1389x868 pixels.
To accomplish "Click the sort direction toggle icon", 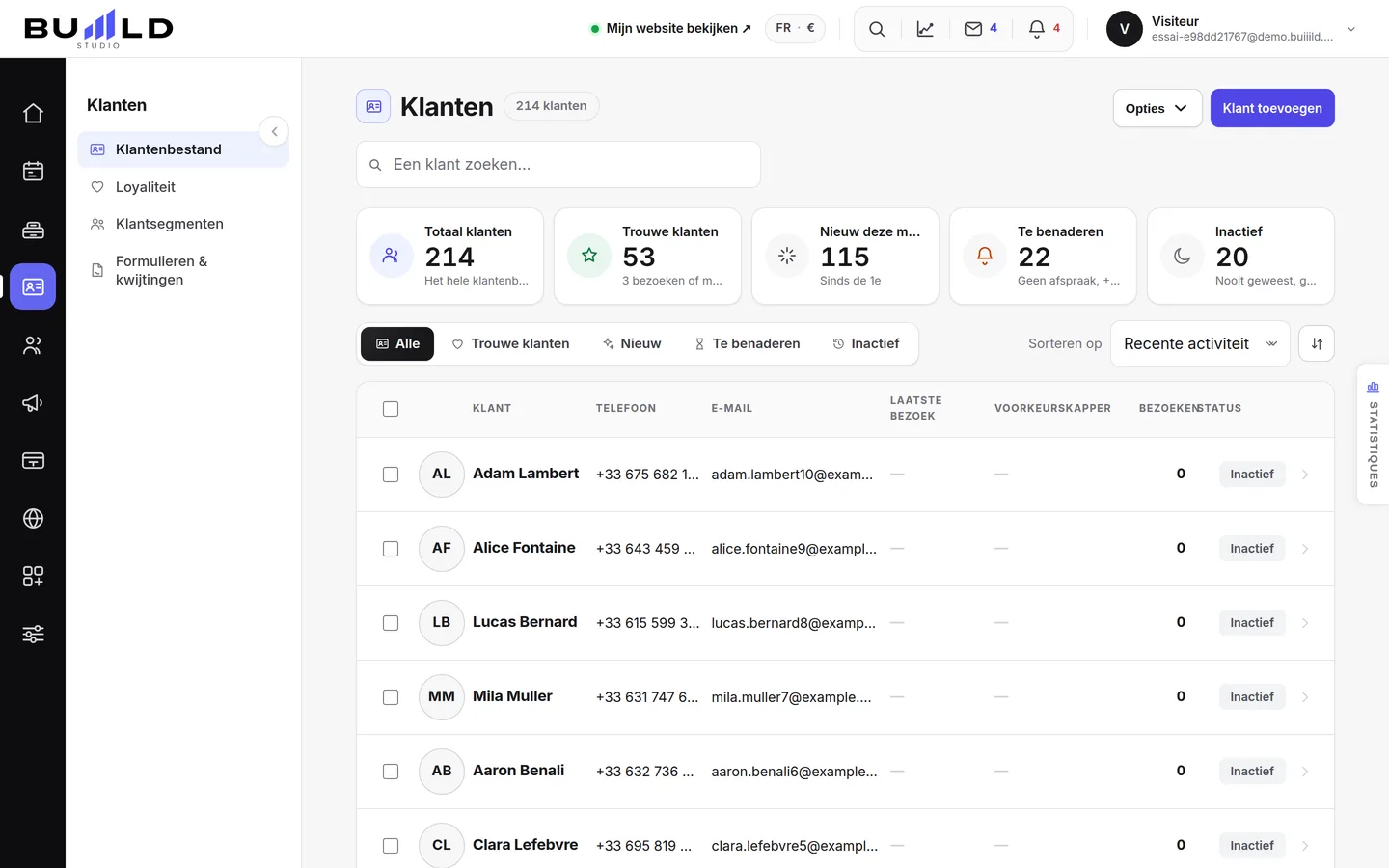I will click(1317, 343).
